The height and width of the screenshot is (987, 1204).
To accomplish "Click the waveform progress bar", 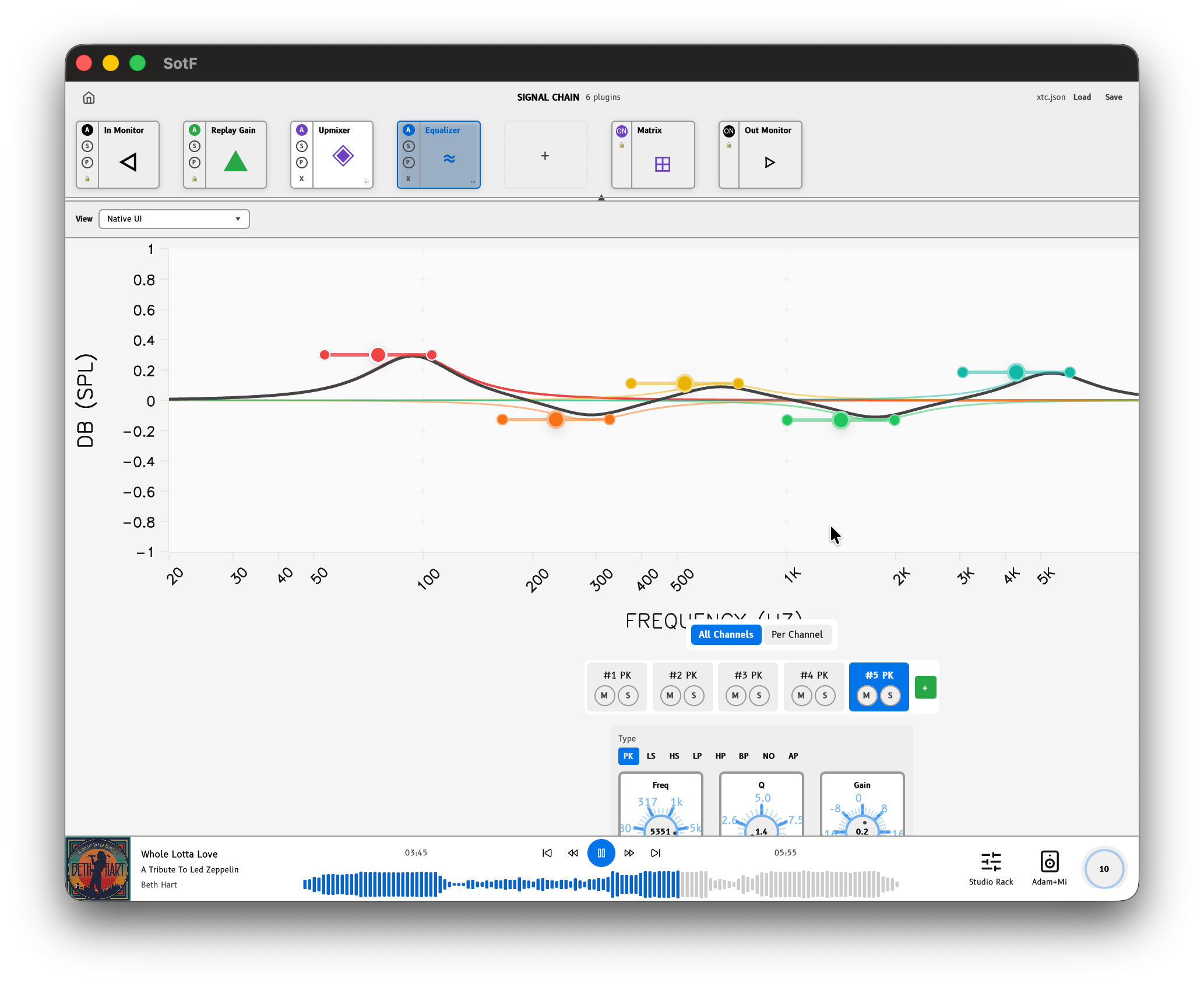I will [601, 884].
